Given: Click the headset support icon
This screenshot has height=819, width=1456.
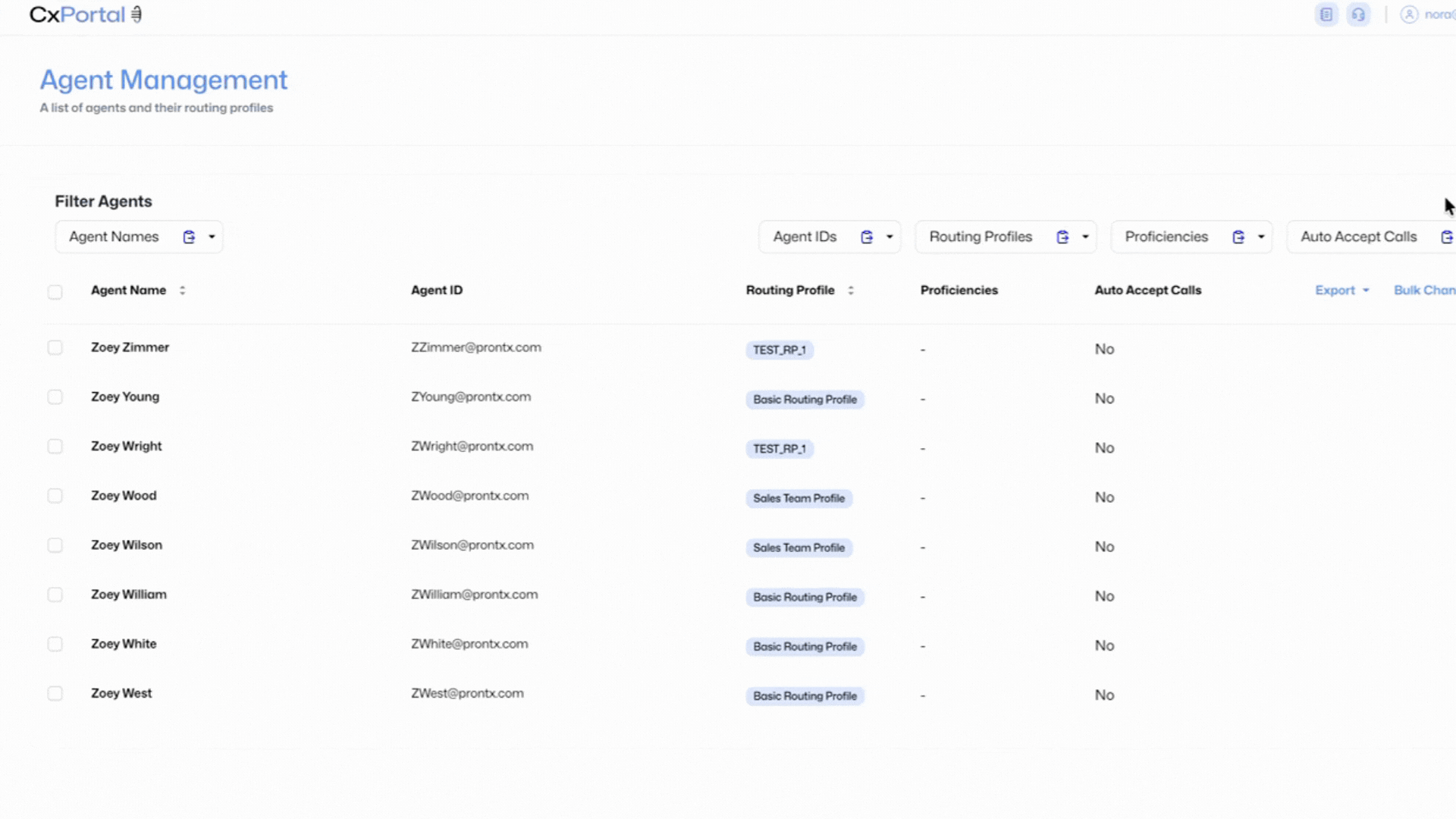Looking at the screenshot, I should click(1358, 14).
